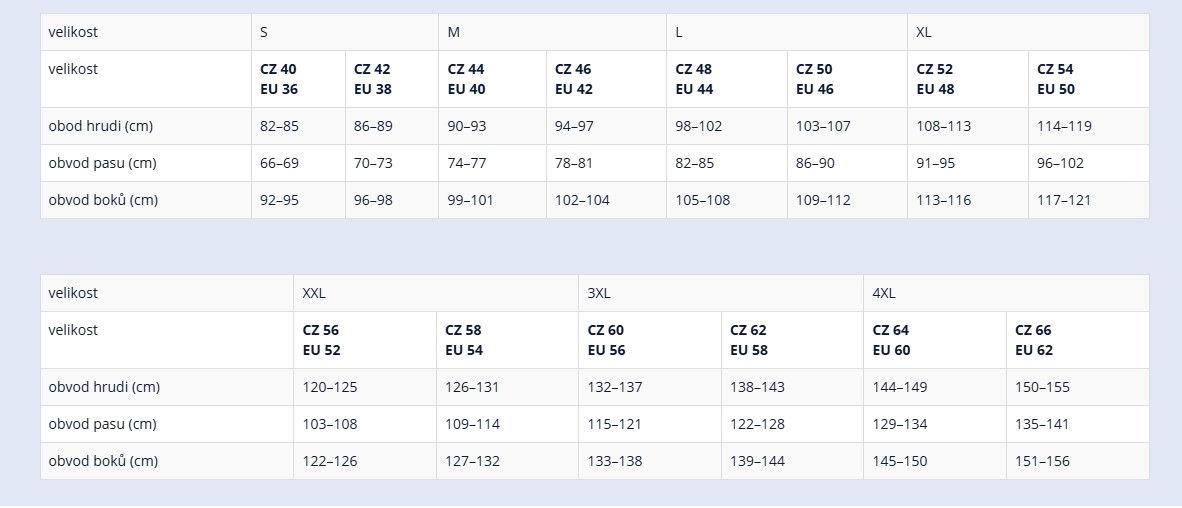Select the XL size header cell
The width and height of the screenshot is (1182, 508).
click(1028, 32)
